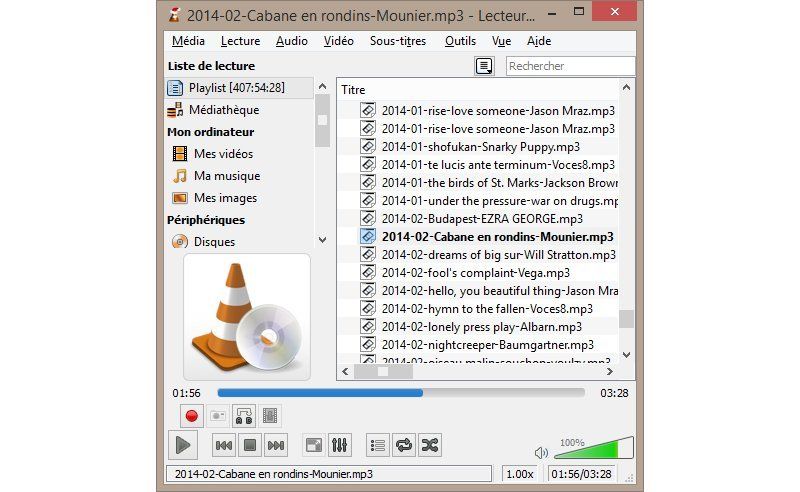Image resolution: width=800 pixels, height=492 pixels.
Task: Click the playback seek progress bar
Action: 400,393
